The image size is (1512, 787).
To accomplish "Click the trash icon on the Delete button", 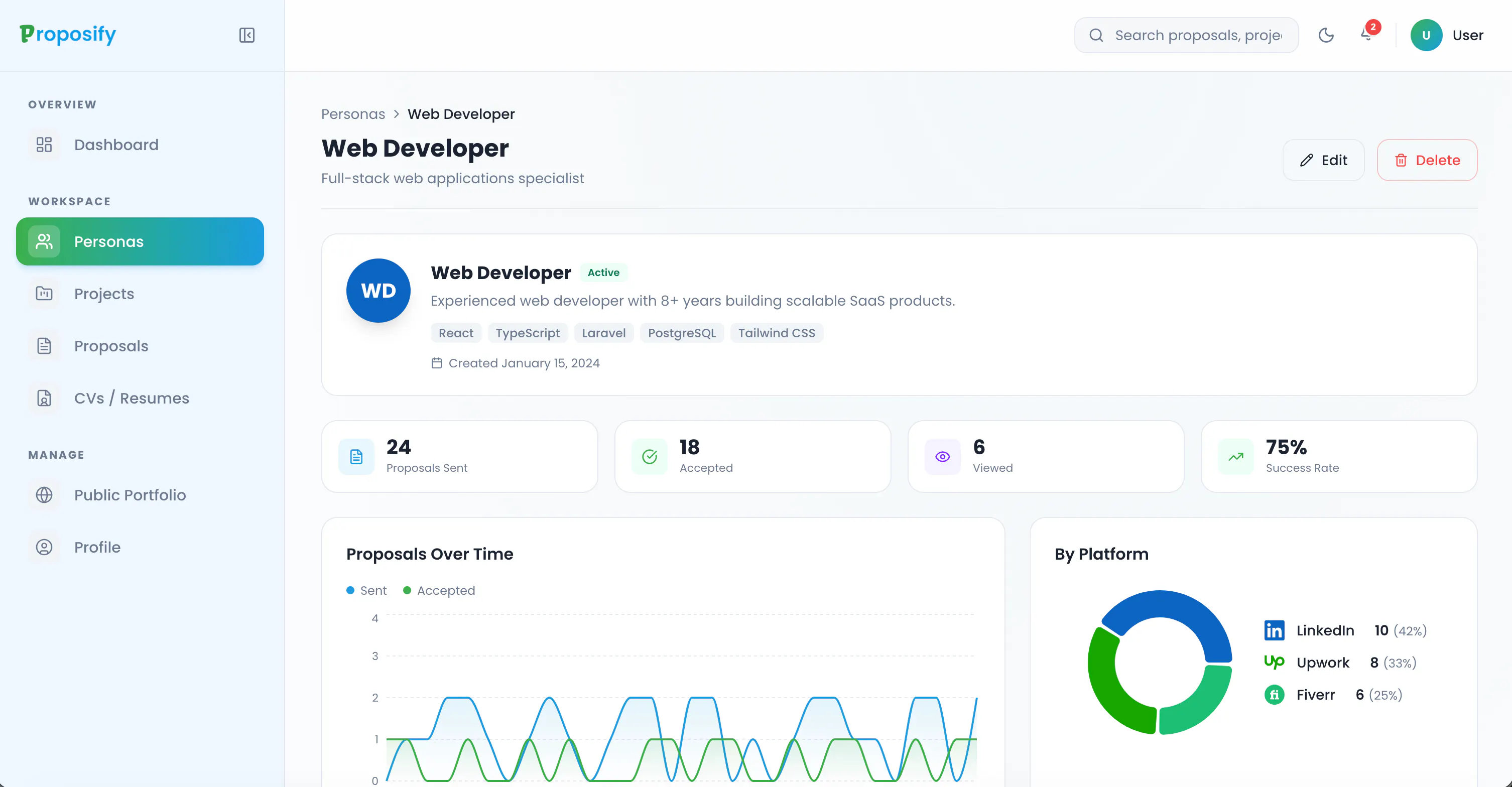I will (x=1401, y=160).
